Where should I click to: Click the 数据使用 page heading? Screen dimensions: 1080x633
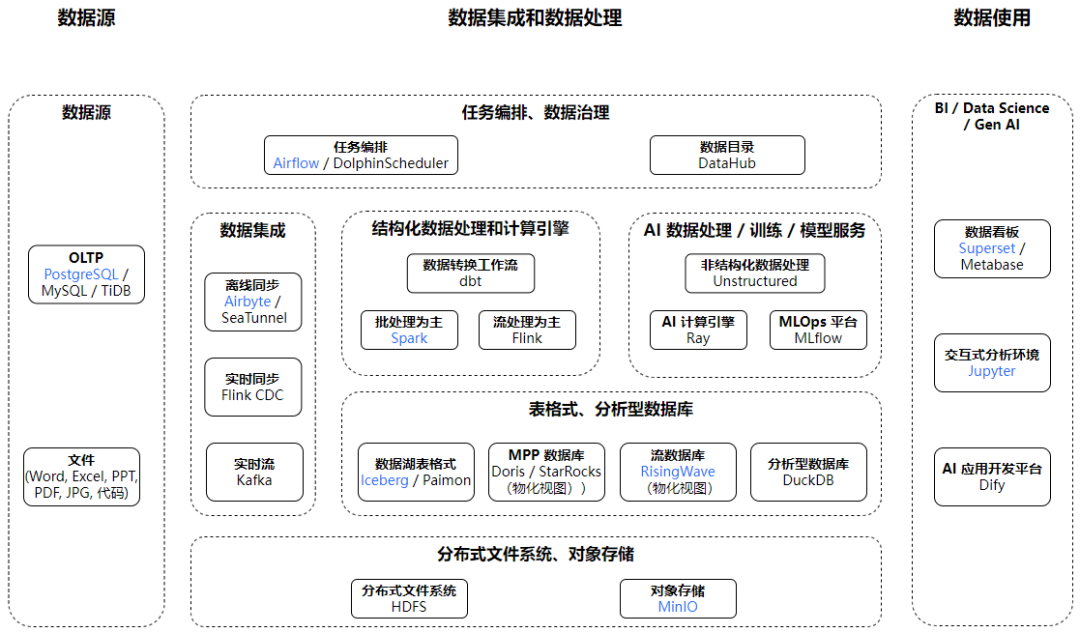pyautogui.click(x=993, y=18)
